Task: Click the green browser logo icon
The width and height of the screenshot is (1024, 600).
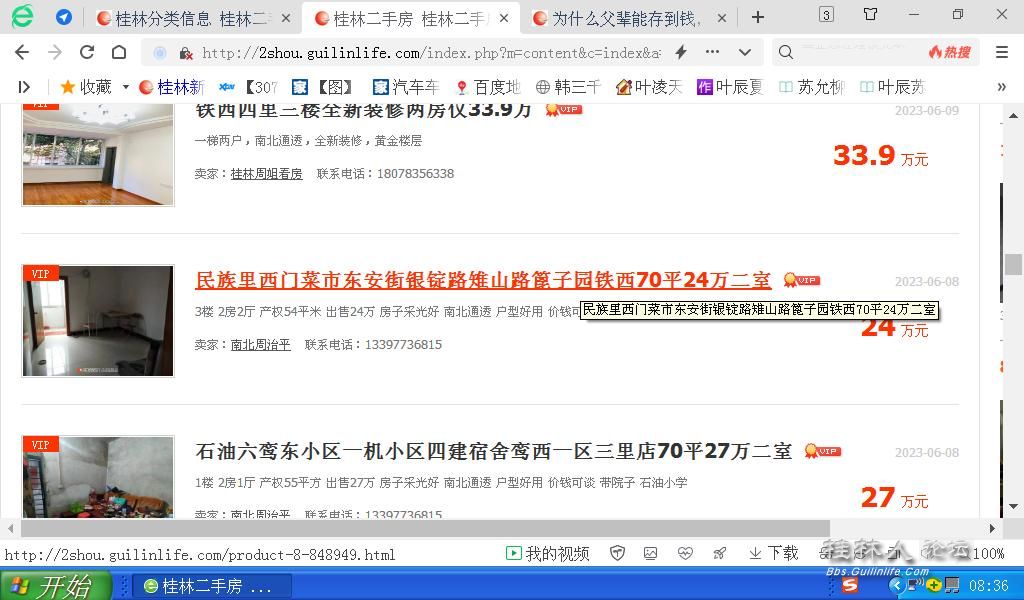Action: tap(22, 17)
